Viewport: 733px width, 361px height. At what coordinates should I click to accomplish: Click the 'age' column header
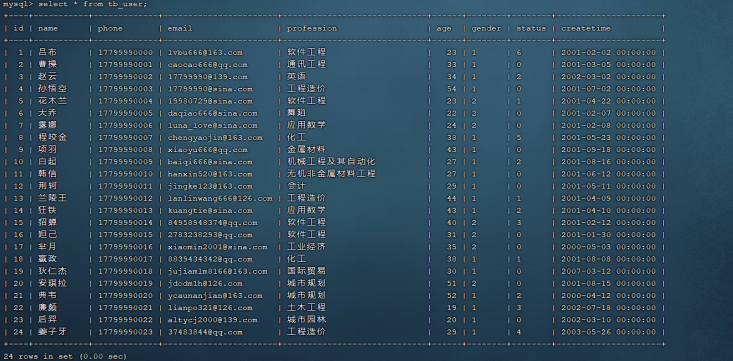click(x=444, y=29)
